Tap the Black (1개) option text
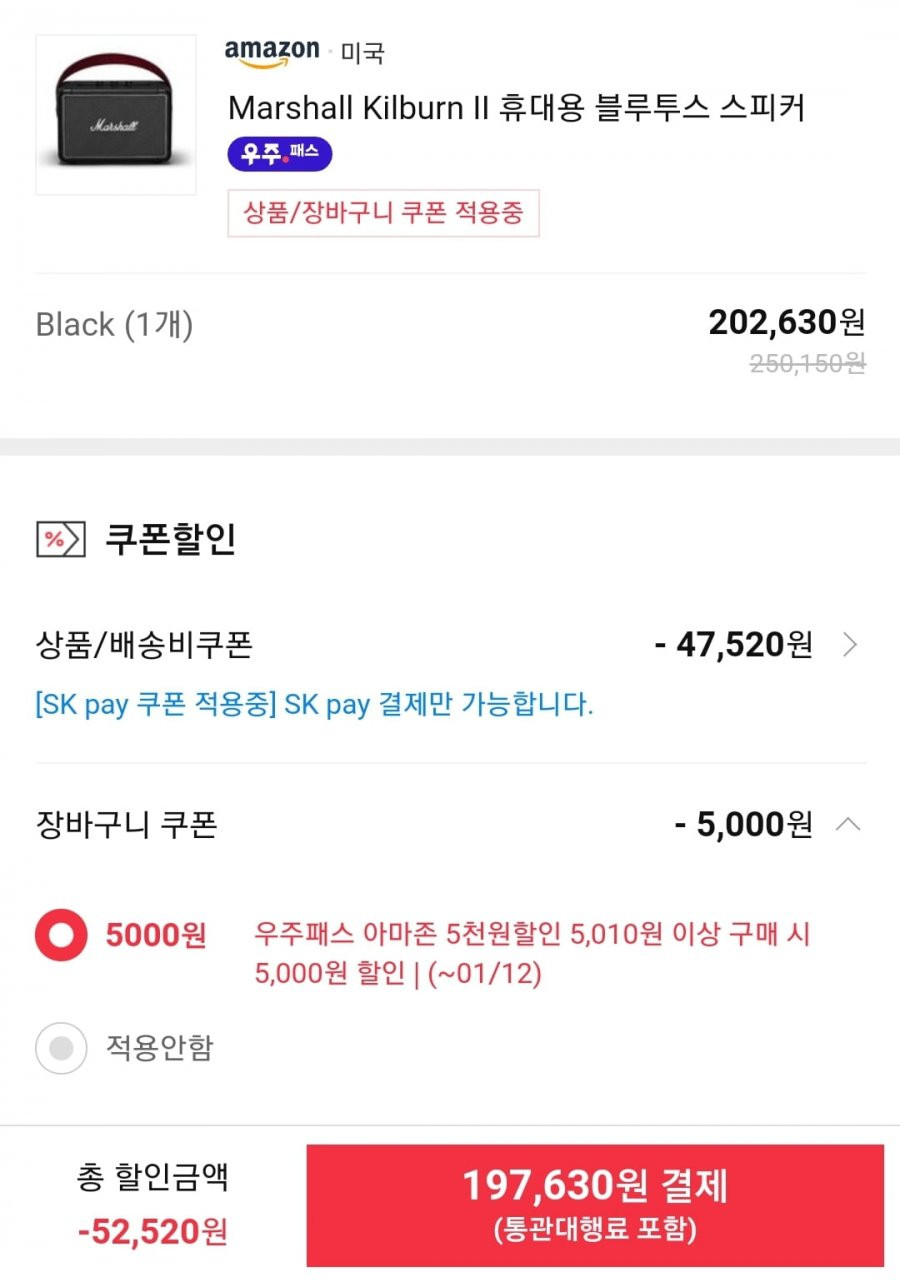Image resolution: width=900 pixels, height=1282 pixels. [x=114, y=324]
